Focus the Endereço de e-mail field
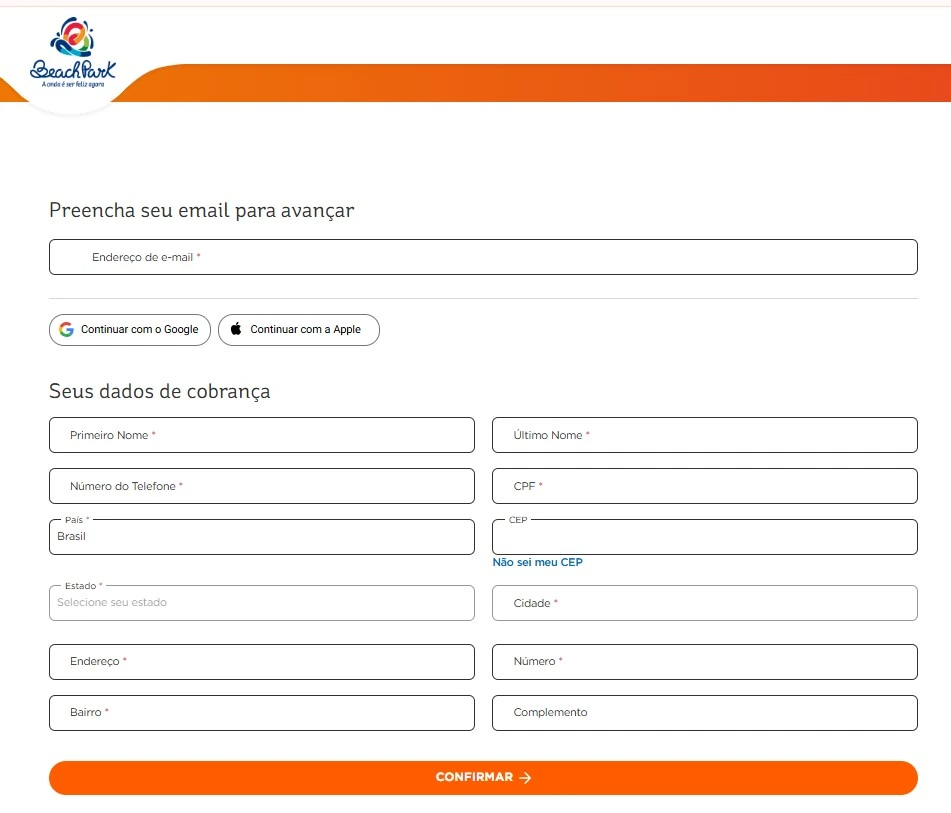 pos(483,257)
